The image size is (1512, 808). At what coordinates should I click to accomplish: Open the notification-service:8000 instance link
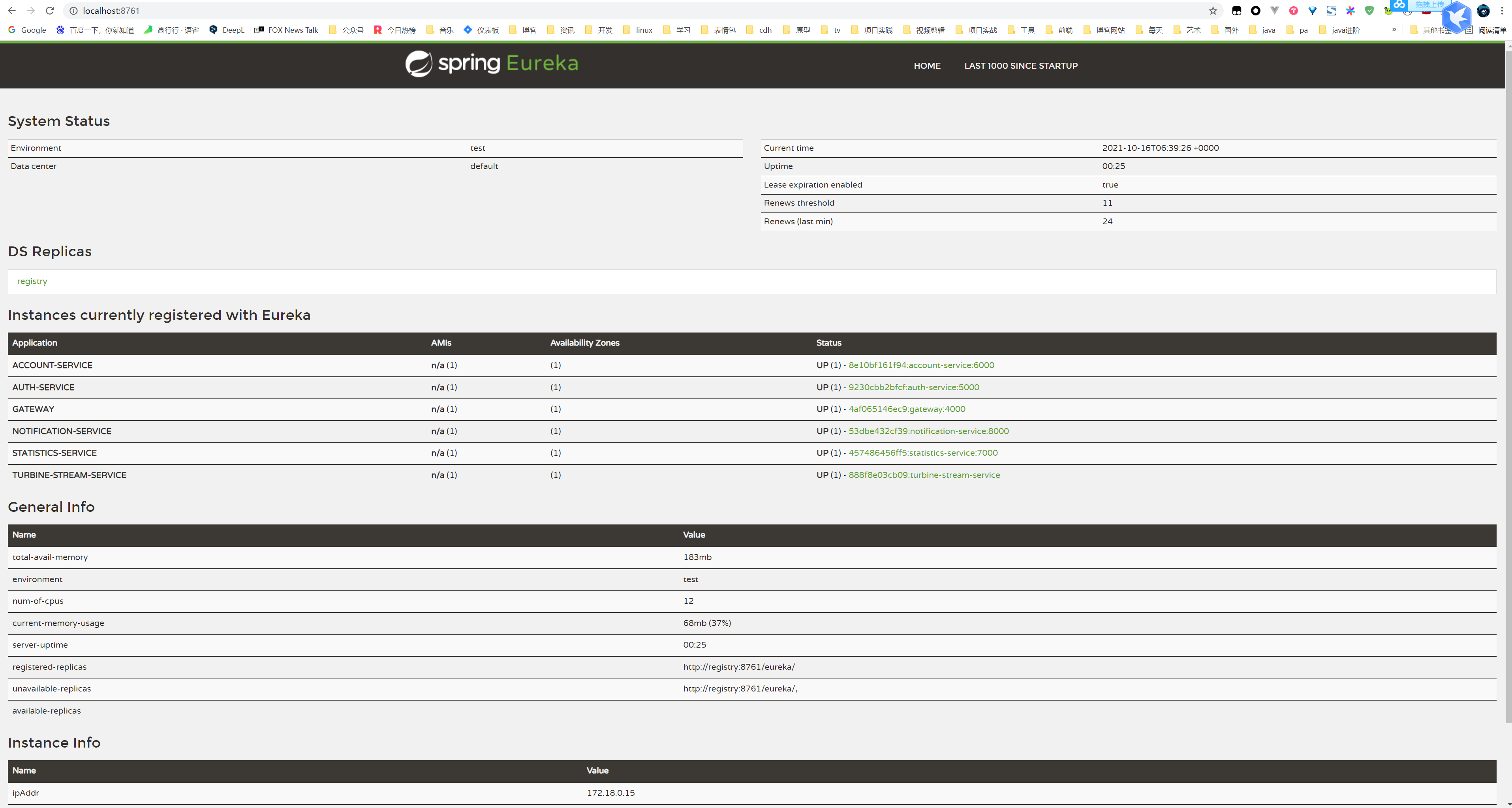(928, 431)
